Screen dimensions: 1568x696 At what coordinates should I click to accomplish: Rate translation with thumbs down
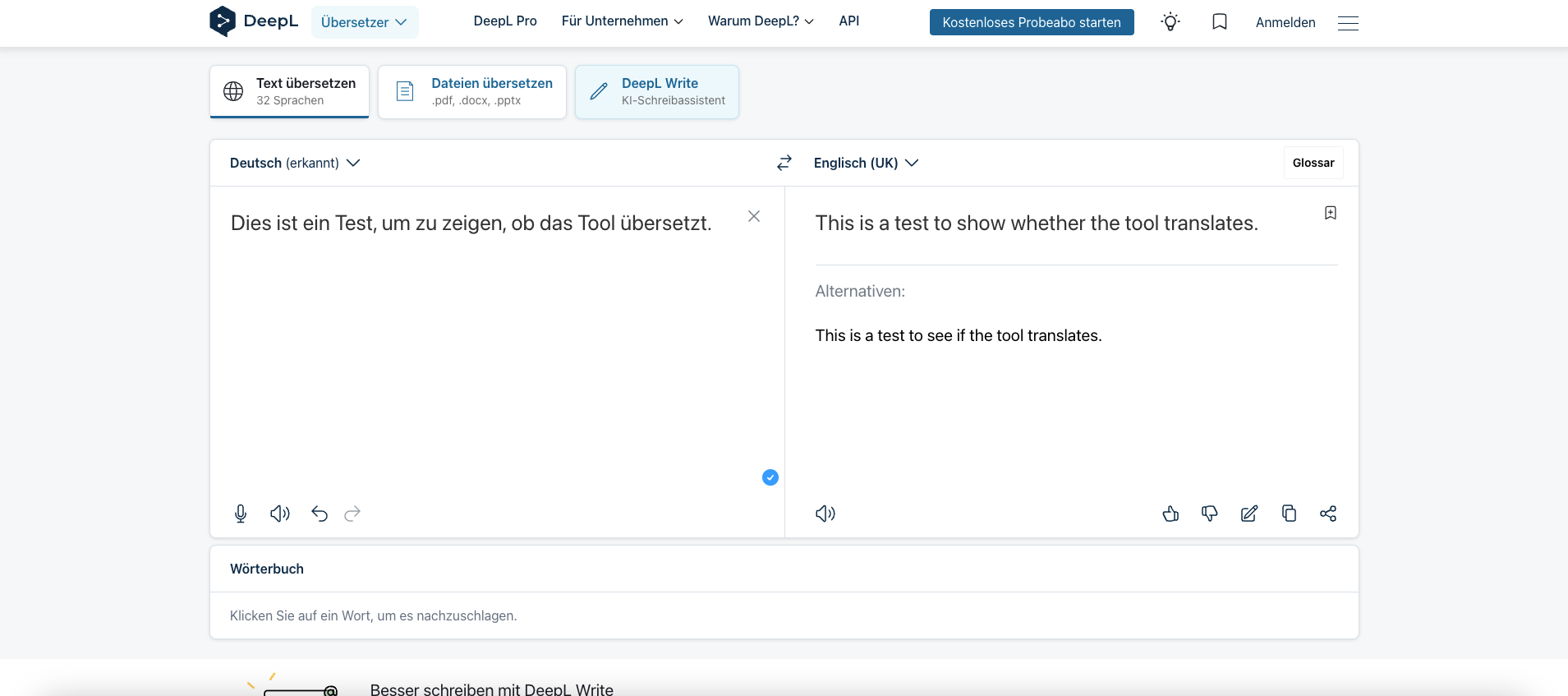[x=1210, y=514]
